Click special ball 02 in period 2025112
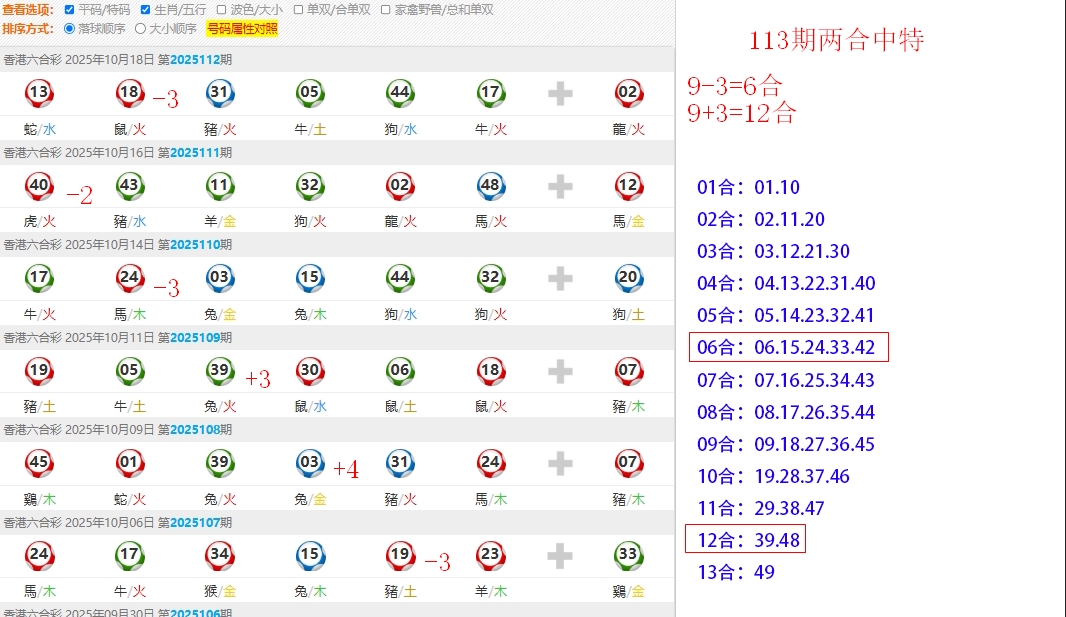The height and width of the screenshot is (617, 1066). click(628, 94)
